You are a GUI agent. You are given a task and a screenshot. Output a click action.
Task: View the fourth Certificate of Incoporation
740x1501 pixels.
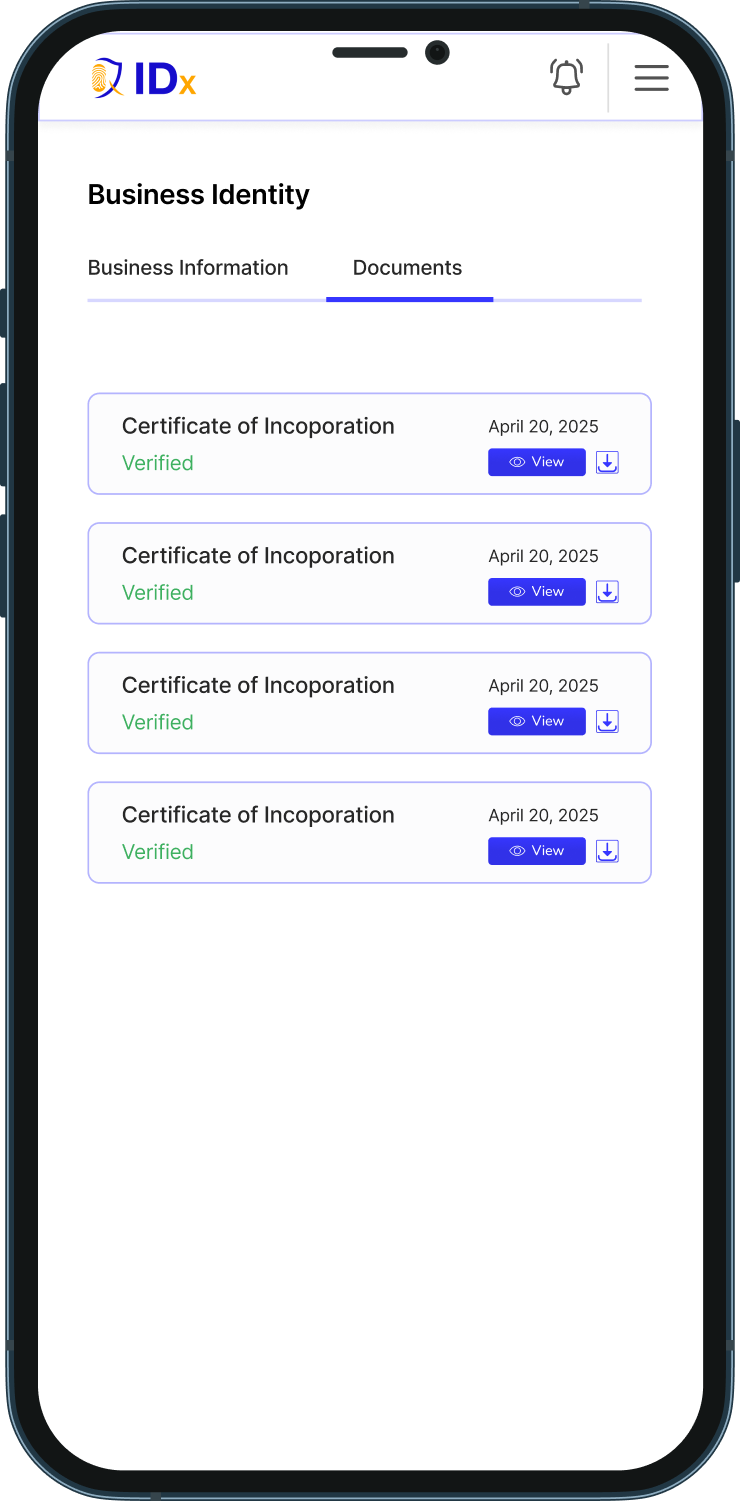click(x=536, y=851)
